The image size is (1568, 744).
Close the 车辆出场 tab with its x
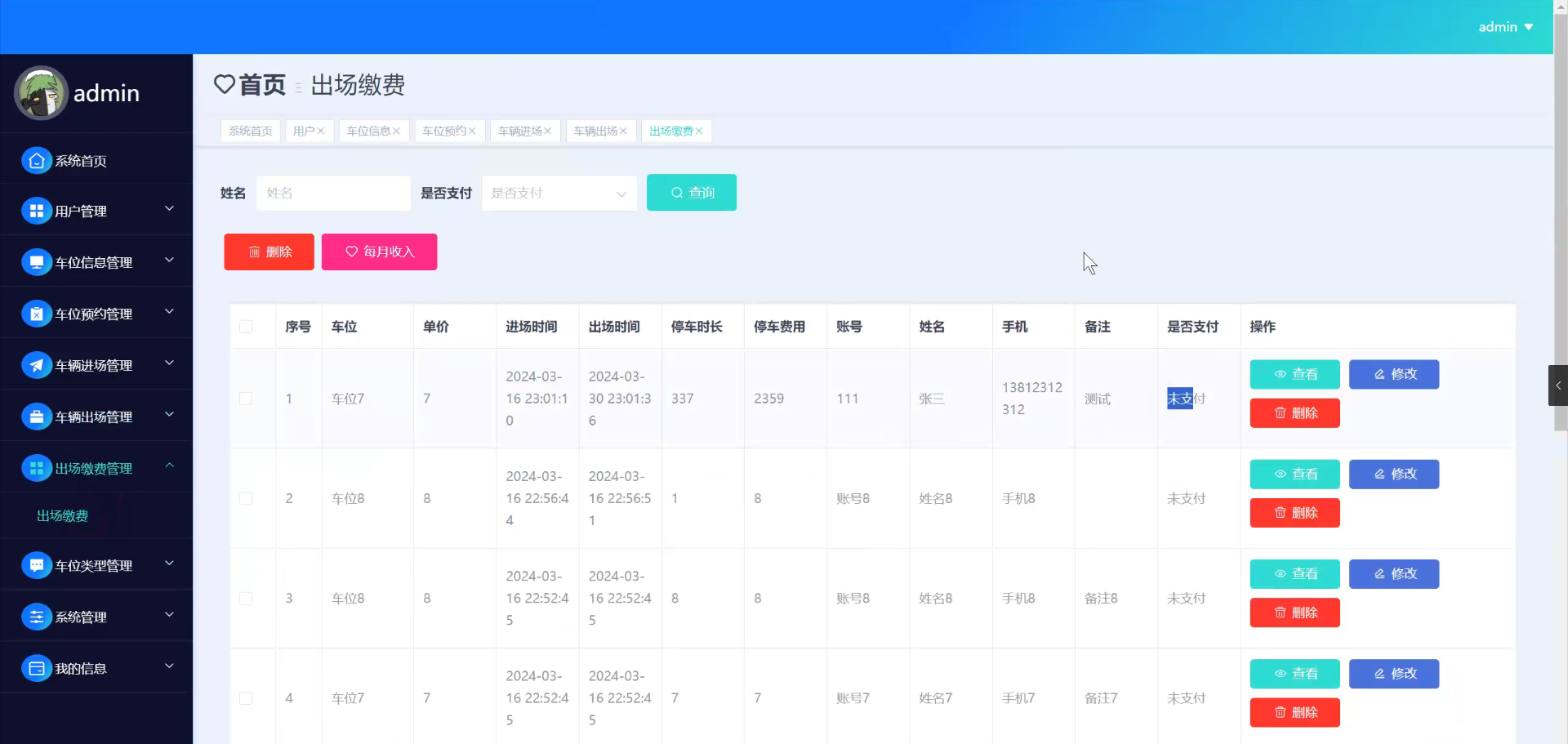pyautogui.click(x=623, y=131)
